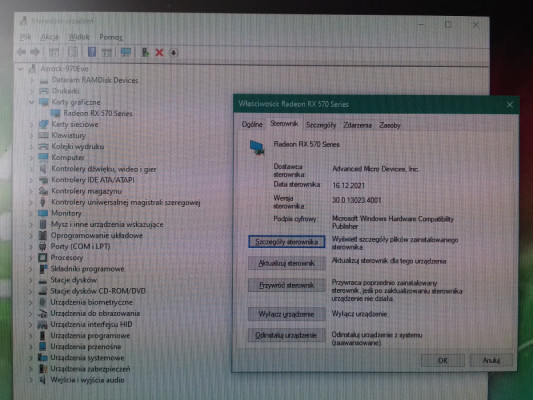Click the Aktualizuj sterownik button
This screenshot has height=400, width=533.
click(287, 263)
